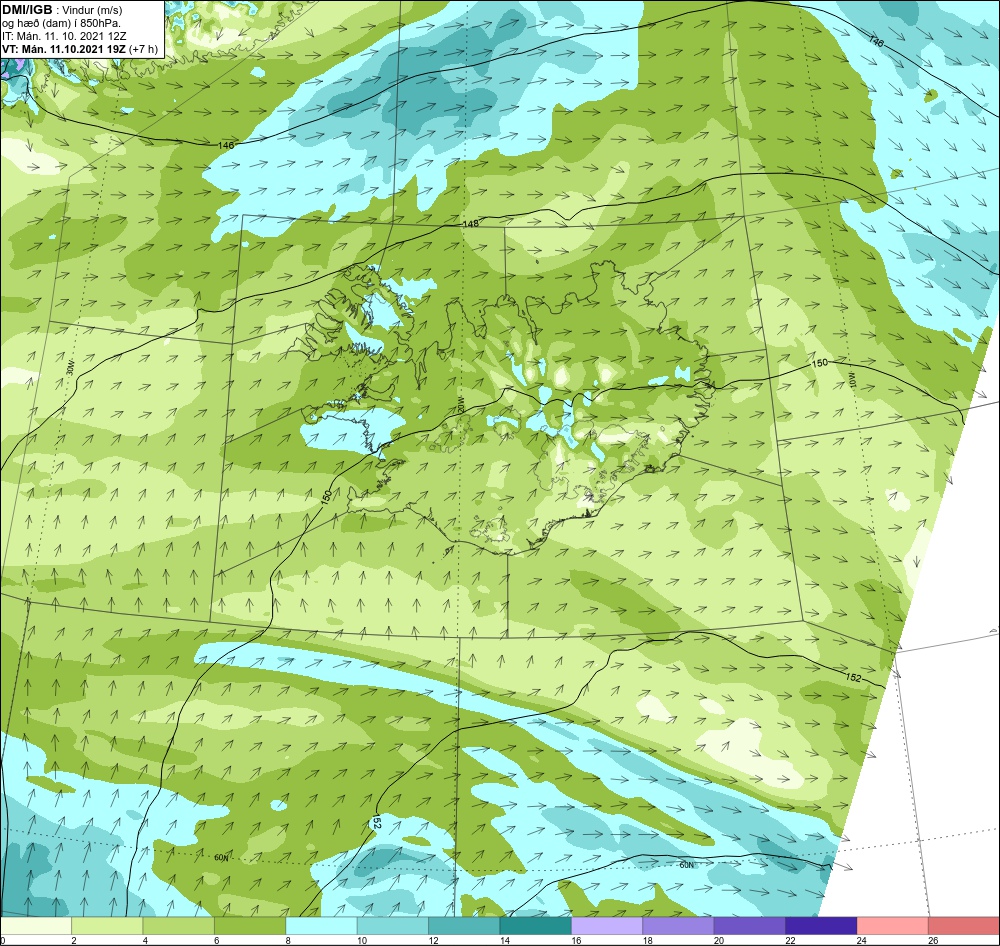
Task: Click the '146' contour label in the upper-left area
Action: pyautogui.click(x=226, y=145)
